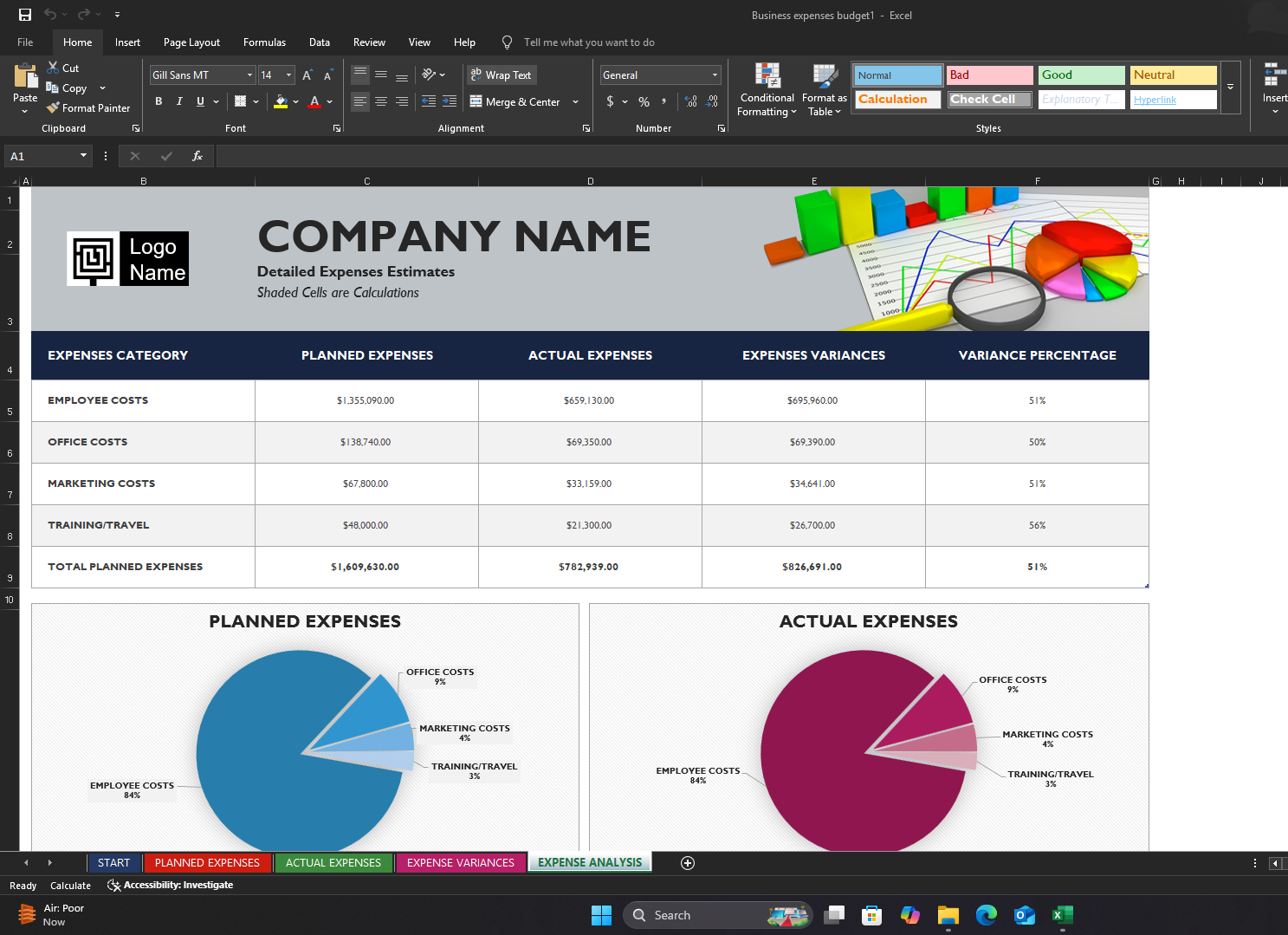The width and height of the screenshot is (1288, 935).
Task: Click the Increase Decimal icon
Action: pos(689,101)
